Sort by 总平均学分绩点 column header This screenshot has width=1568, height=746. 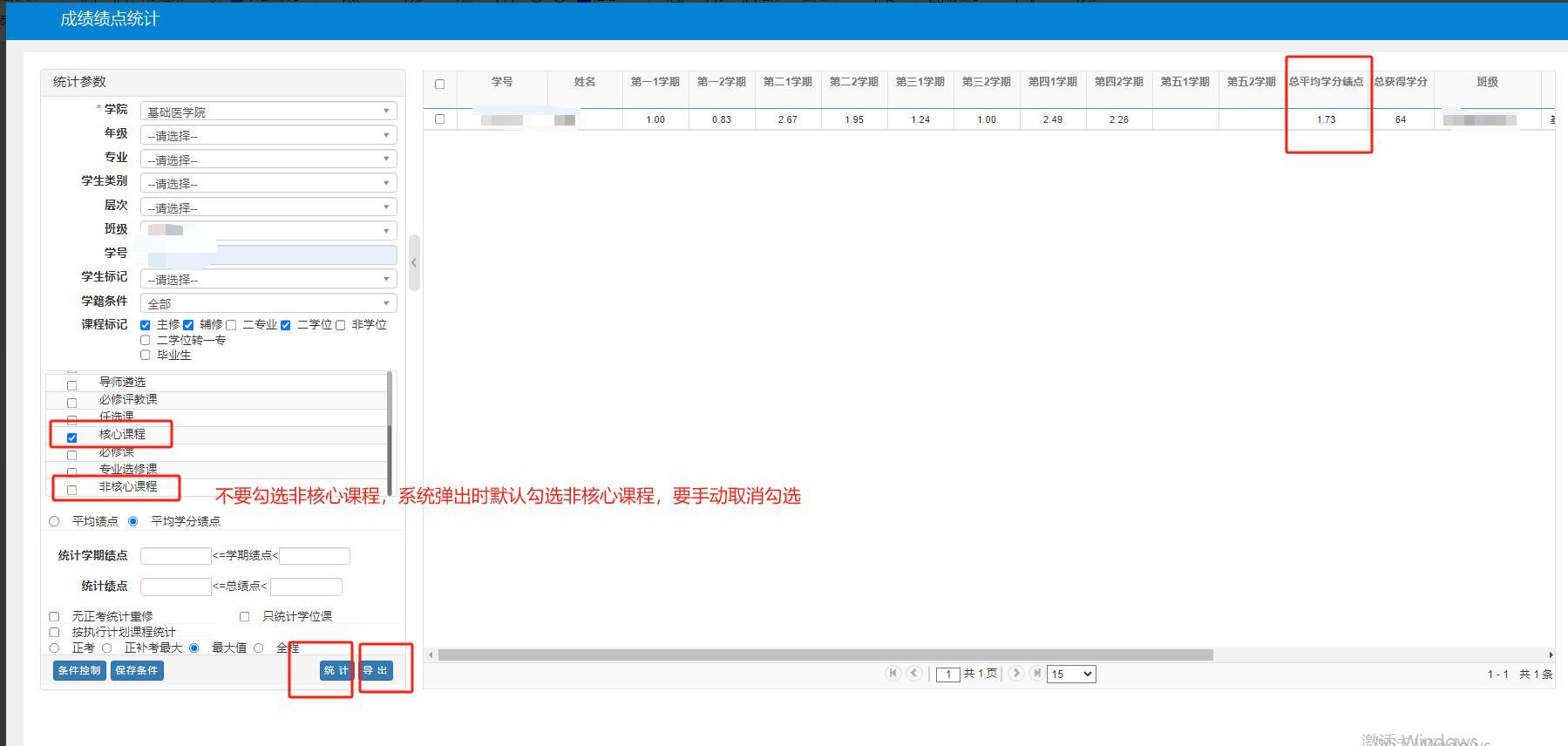[x=1326, y=82]
